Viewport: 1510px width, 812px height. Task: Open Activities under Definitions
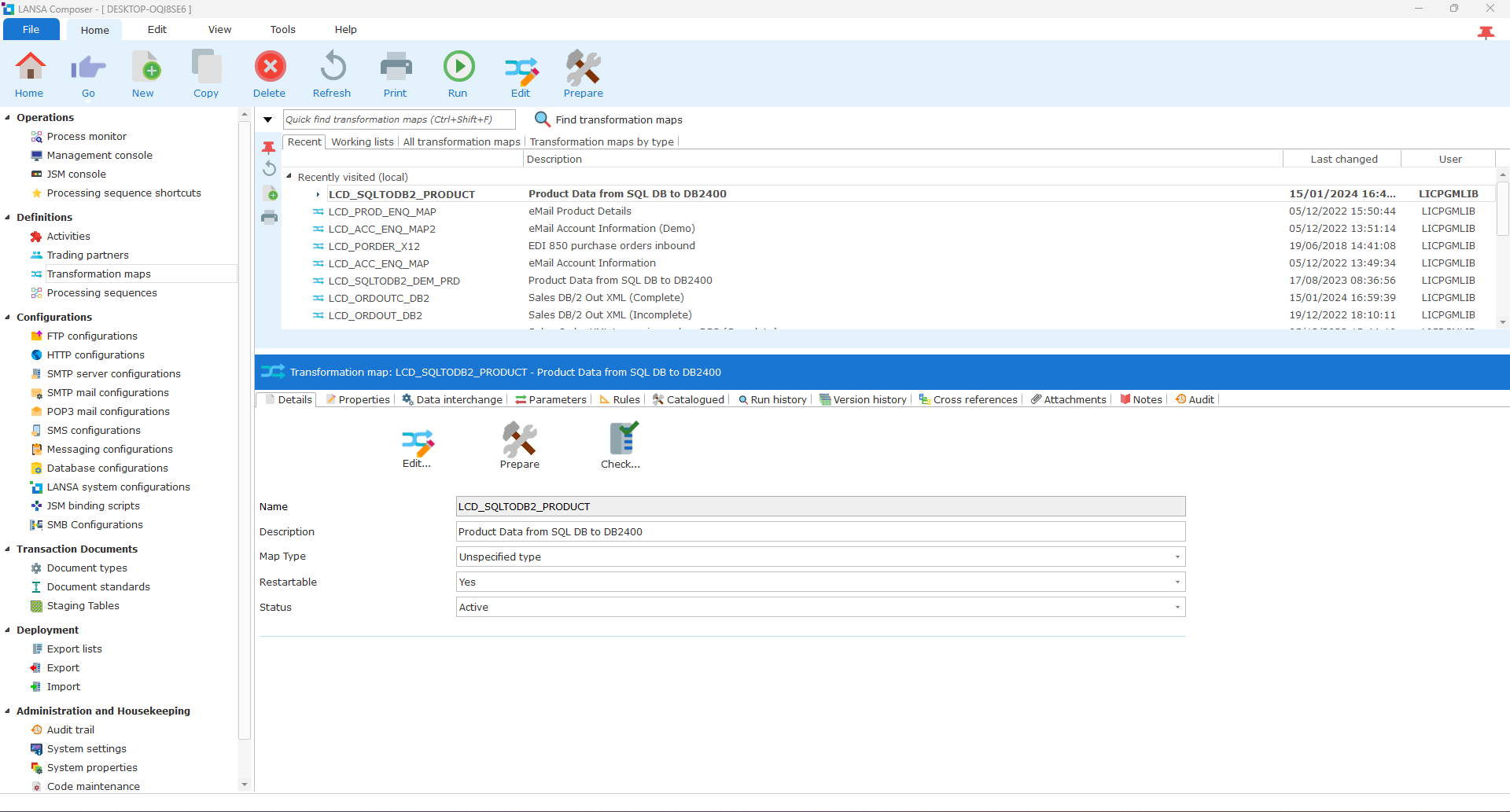point(68,237)
